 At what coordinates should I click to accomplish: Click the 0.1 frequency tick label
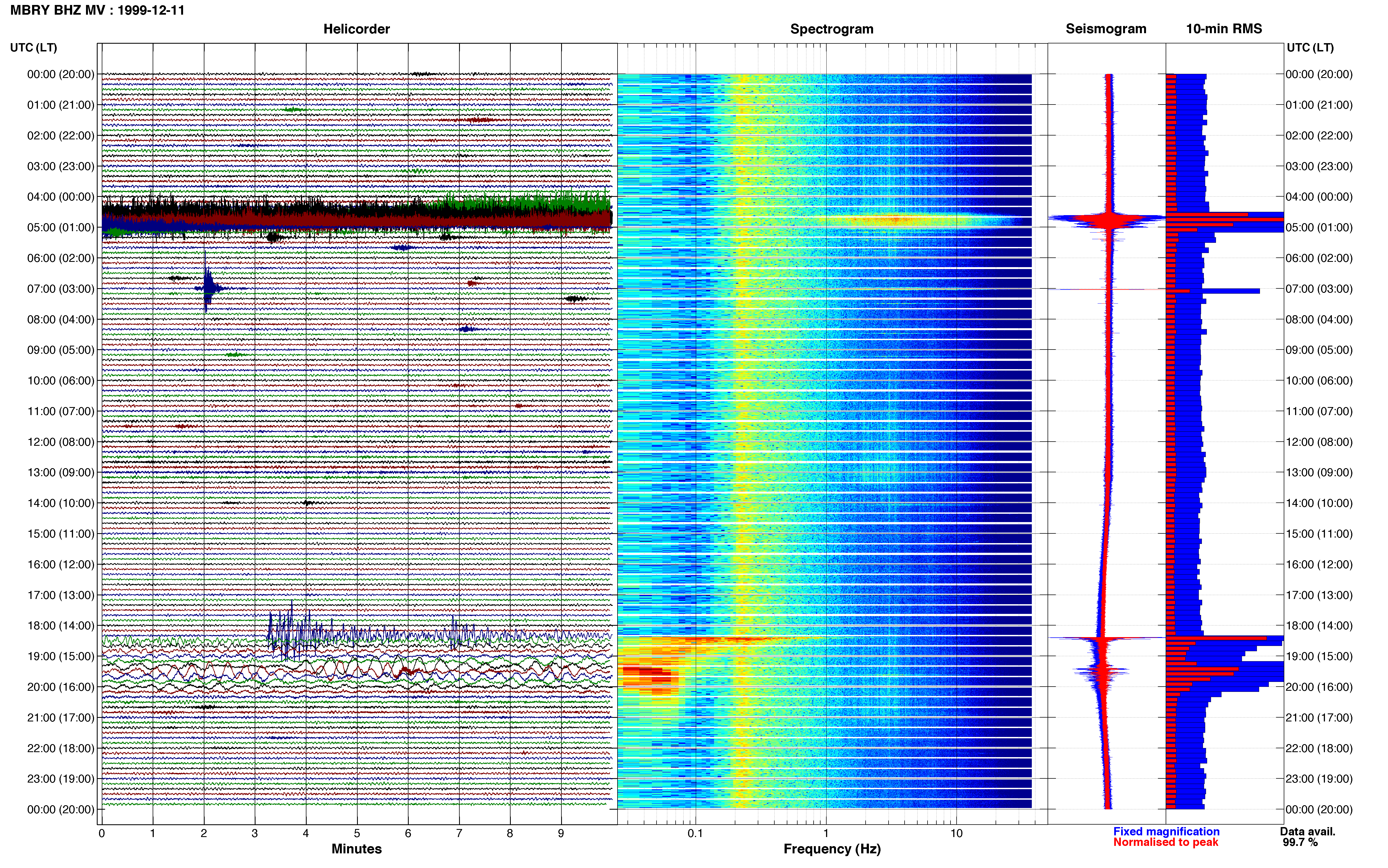[x=695, y=833]
